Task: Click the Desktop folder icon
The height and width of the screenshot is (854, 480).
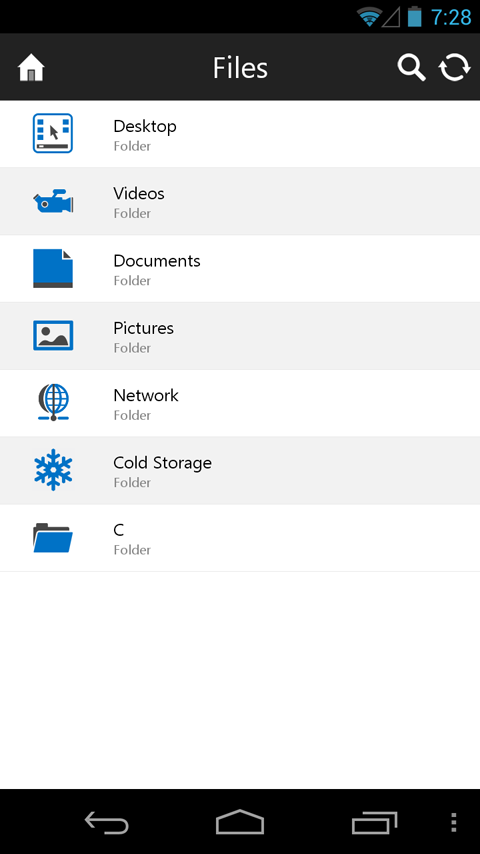Action: coord(53,133)
